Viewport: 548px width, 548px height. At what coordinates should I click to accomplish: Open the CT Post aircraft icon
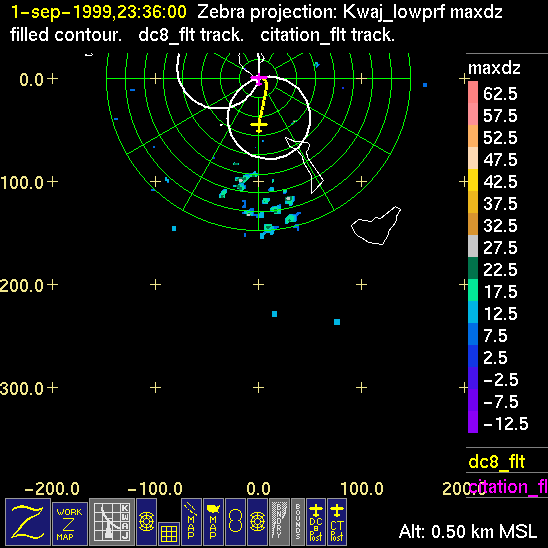click(337, 522)
